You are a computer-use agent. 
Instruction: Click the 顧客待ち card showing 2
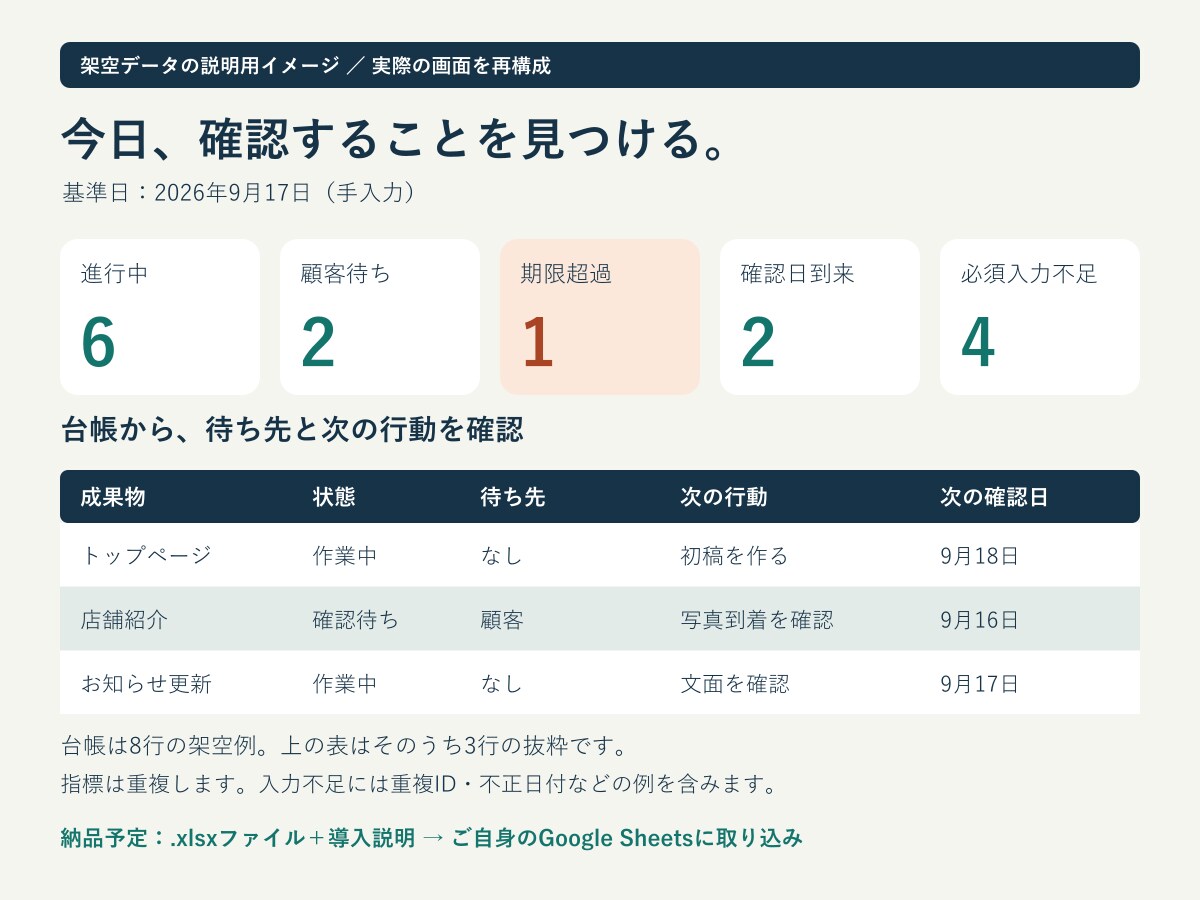coord(380,317)
